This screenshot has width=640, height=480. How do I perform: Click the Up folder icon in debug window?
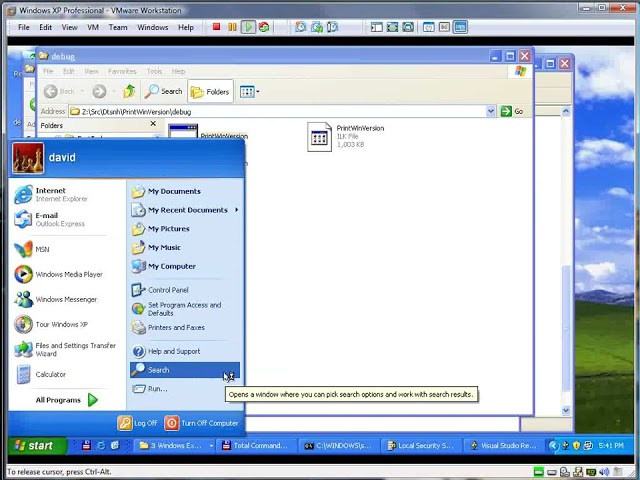click(x=129, y=91)
